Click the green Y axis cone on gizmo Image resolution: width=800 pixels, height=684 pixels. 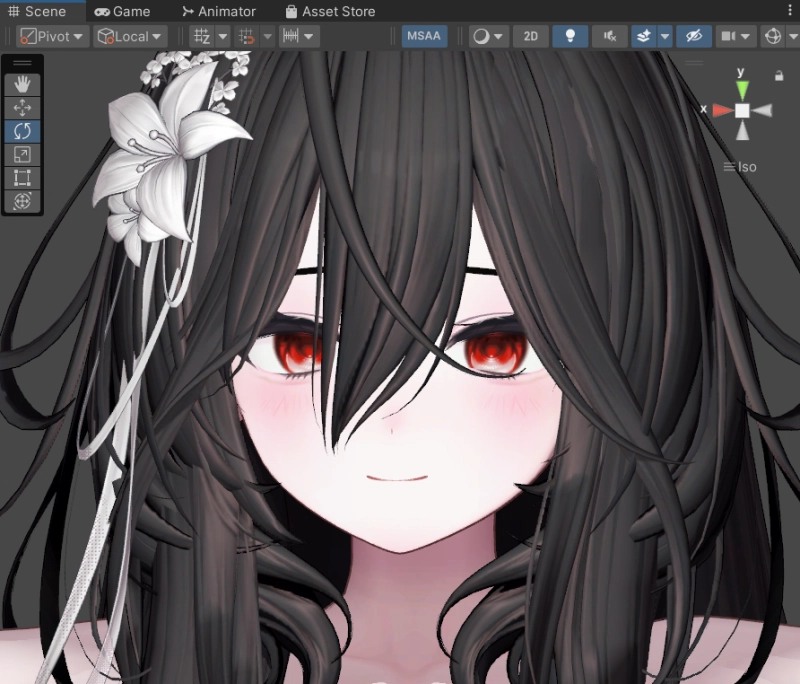(742, 91)
